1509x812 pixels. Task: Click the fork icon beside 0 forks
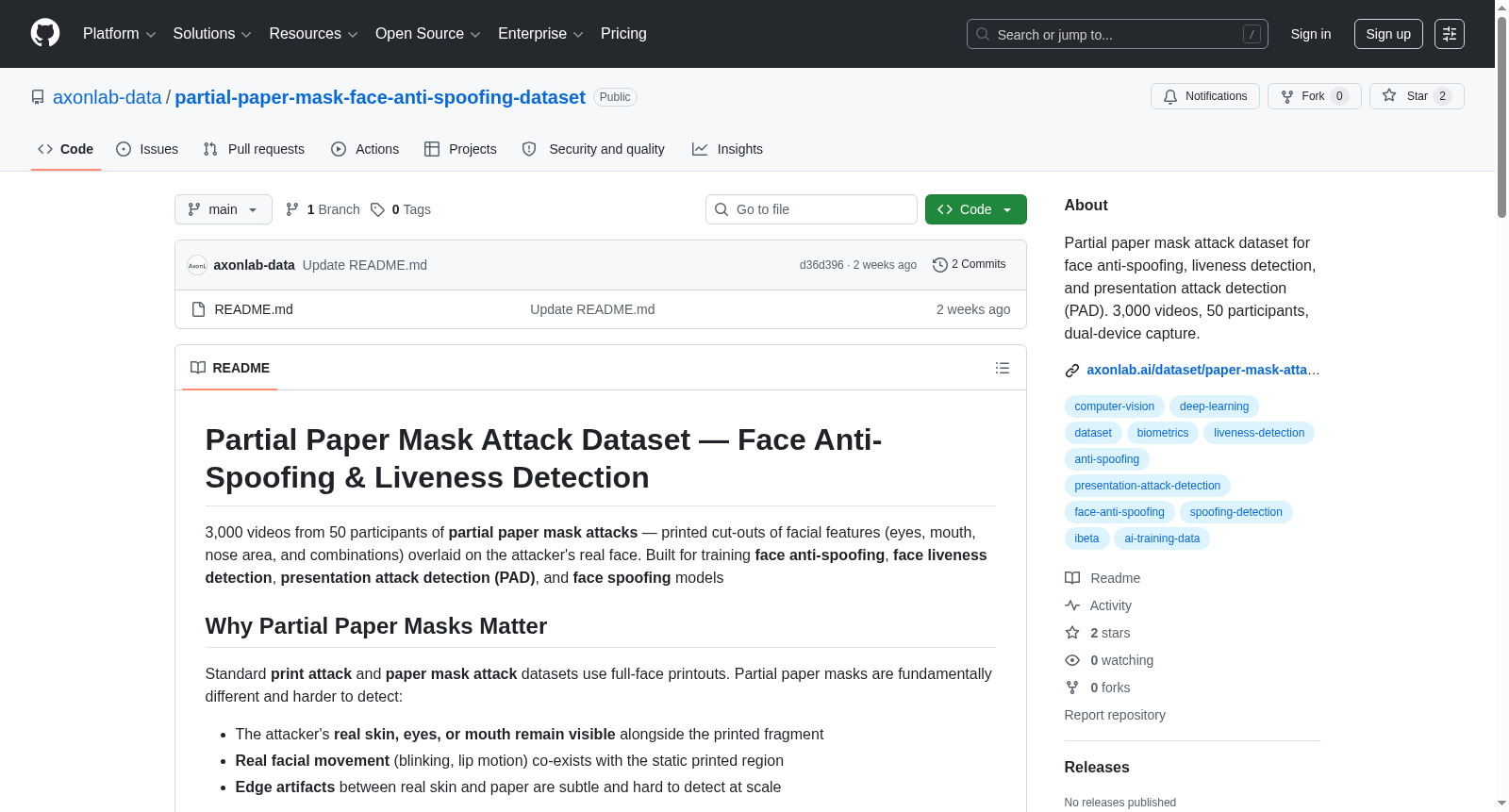[x=1072, y=688]
